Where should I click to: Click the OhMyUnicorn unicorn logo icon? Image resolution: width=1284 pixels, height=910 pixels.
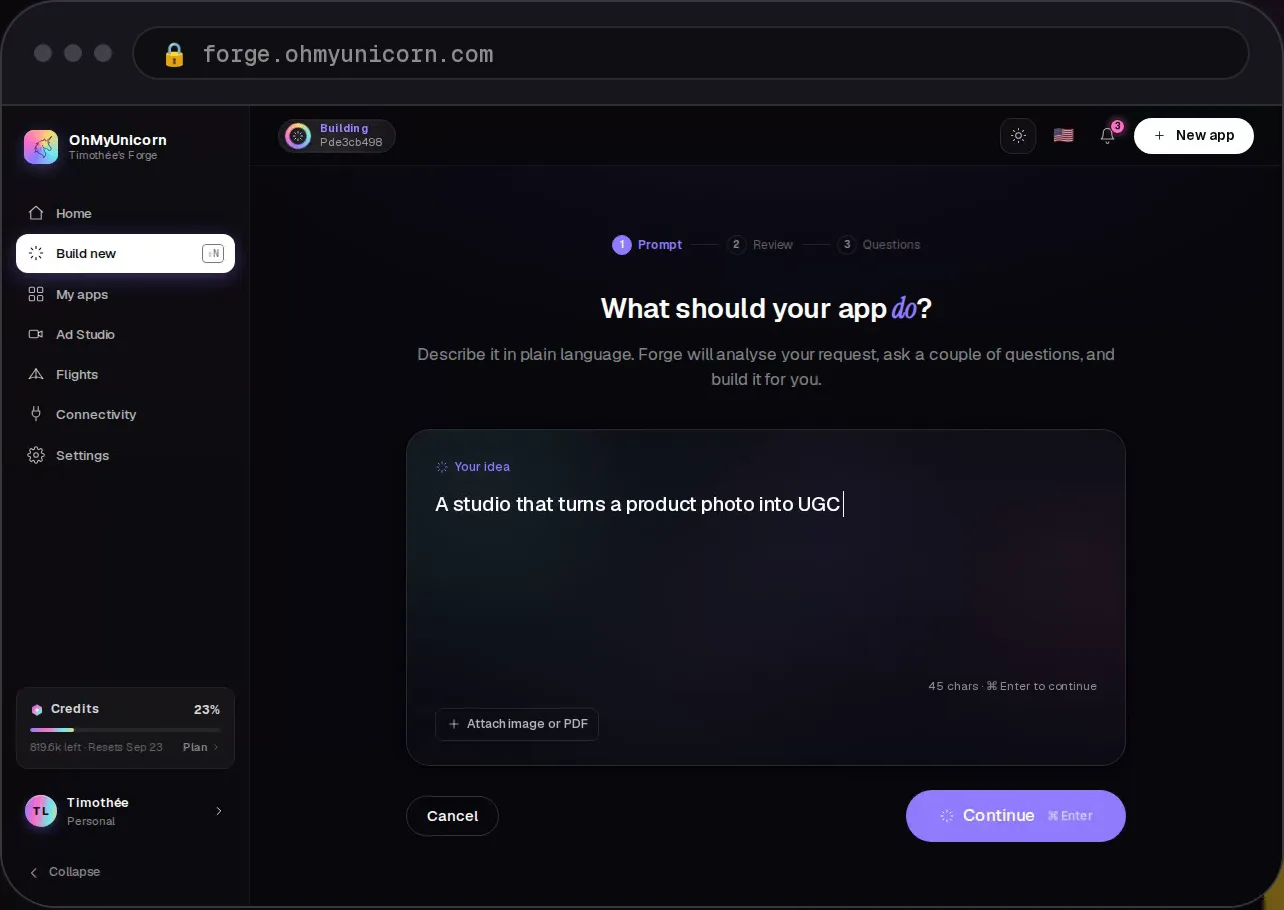tap(41, 147)
